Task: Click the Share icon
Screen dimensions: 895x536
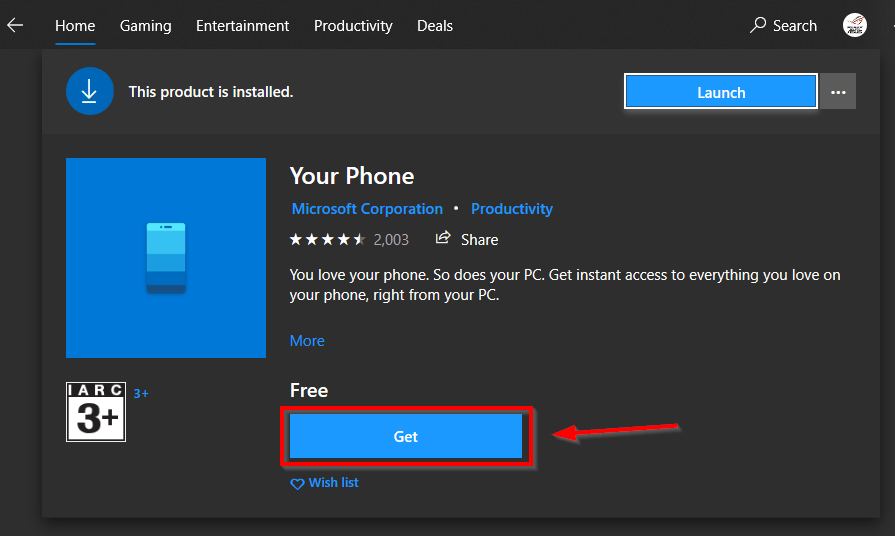Action: pos(443,238)
